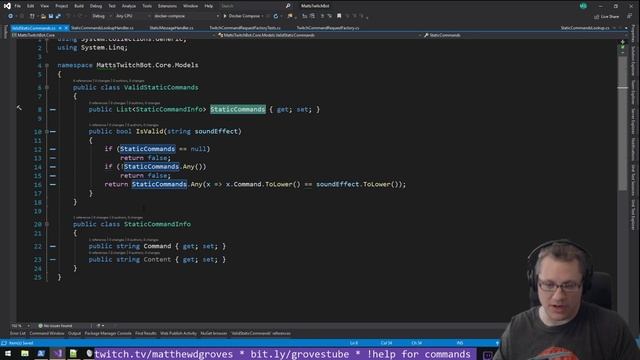Collapse the namespace block at line 4
This screenshot has width=640, height=360.
pos(47,65)
